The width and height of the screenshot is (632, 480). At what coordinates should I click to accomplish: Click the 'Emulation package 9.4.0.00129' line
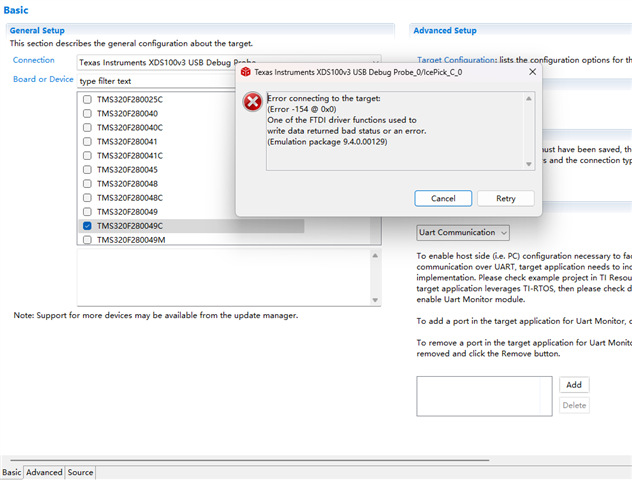point(327,142)
